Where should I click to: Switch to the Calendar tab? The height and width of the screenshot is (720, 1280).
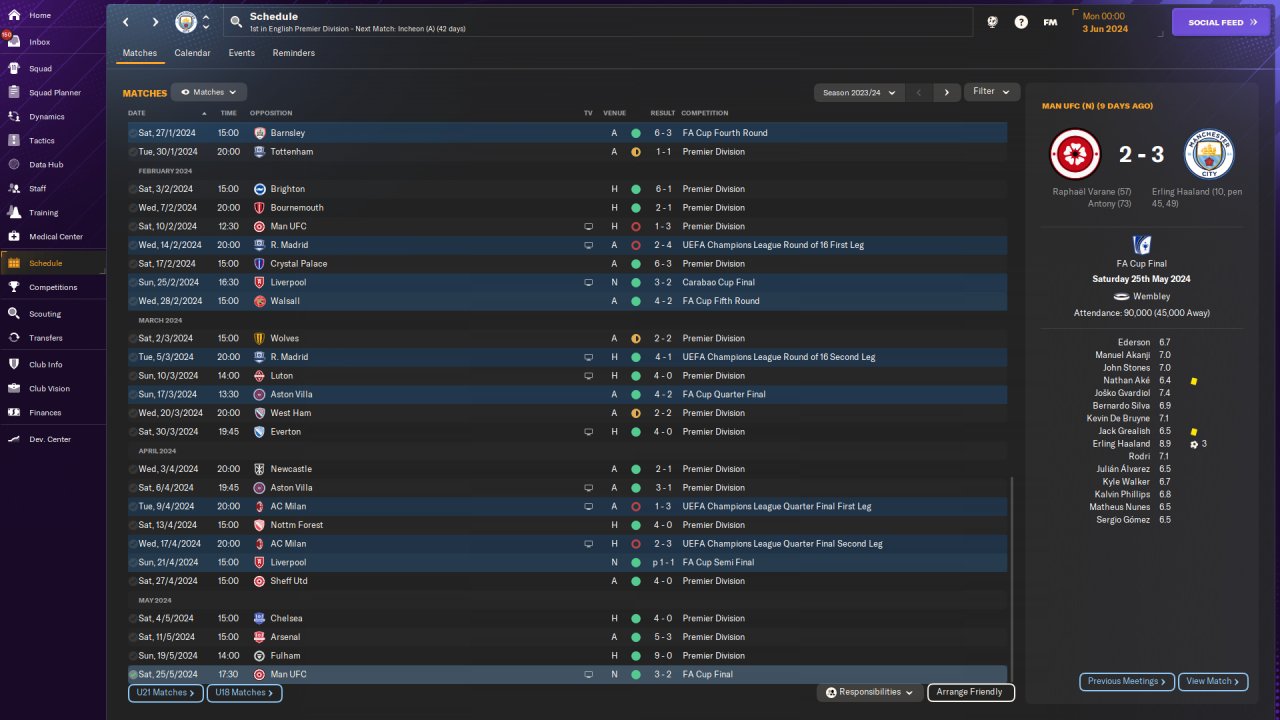click(192, 53)
